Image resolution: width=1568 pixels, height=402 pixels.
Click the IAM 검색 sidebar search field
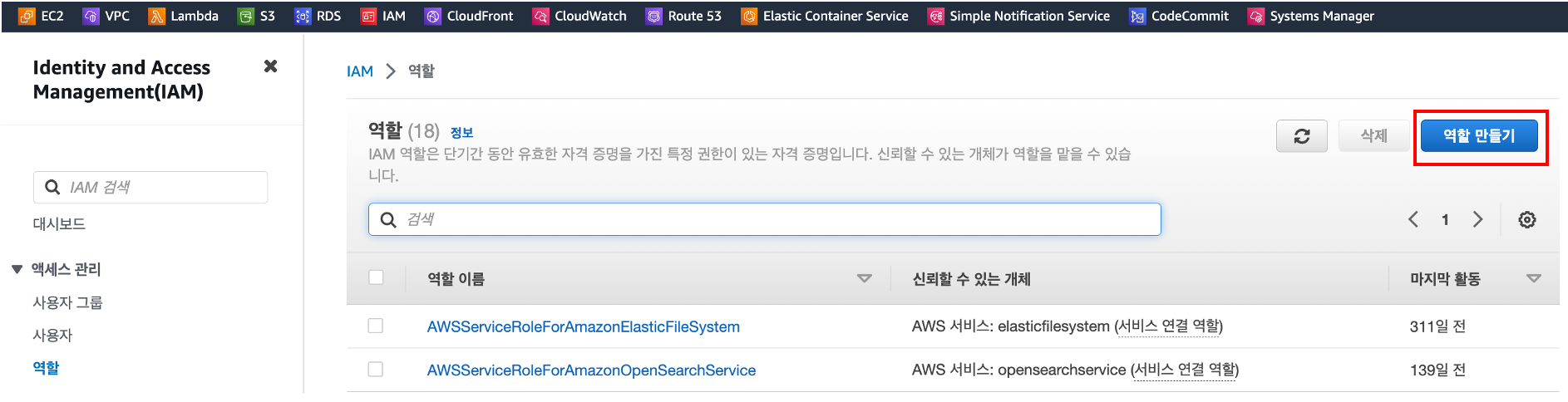pyautogui.click(x=150, y=187)
